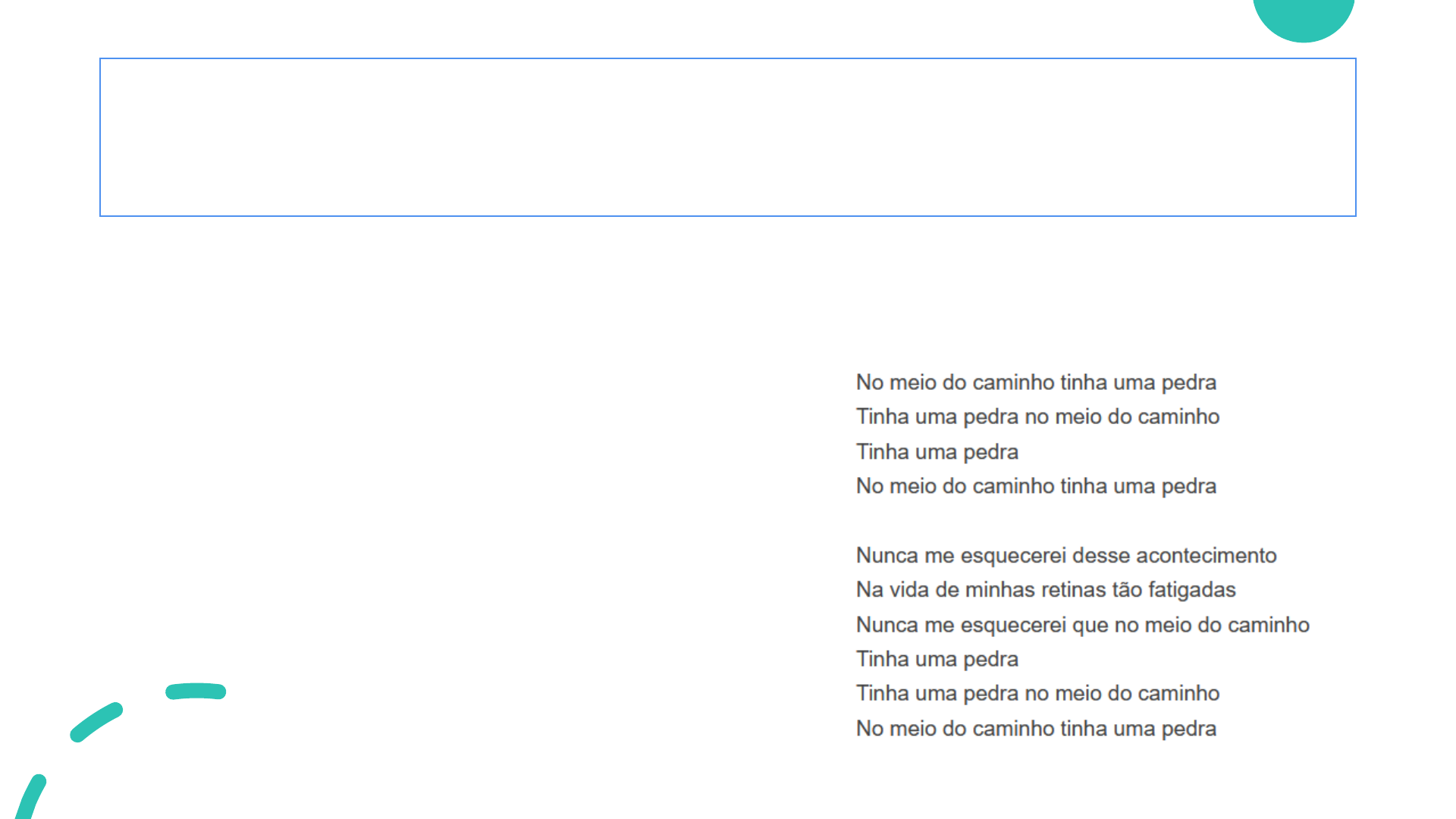
Task: Click the short horizontal teal dash shape
Action: pos(196,691)
